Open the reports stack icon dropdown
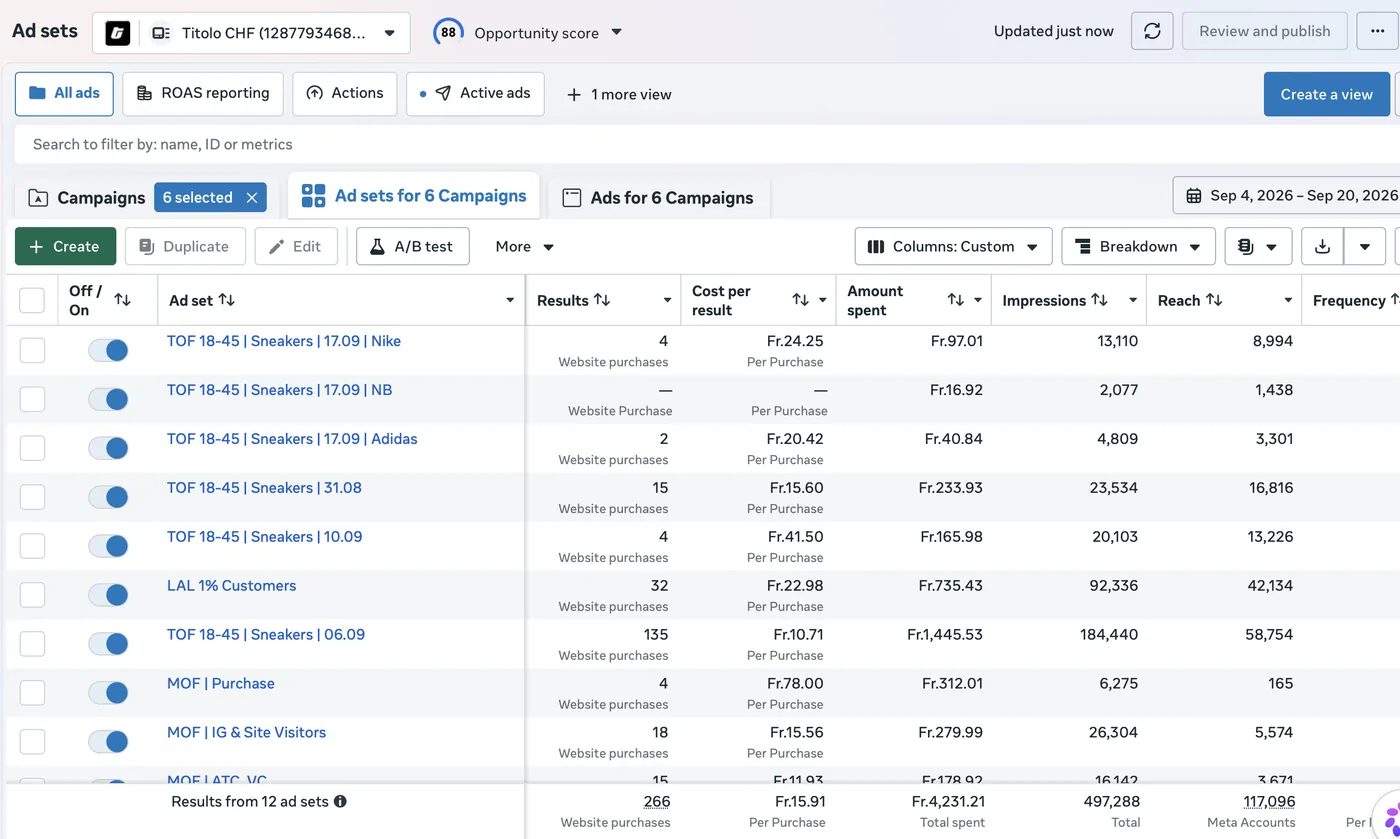 click(x=1258, y=247)
